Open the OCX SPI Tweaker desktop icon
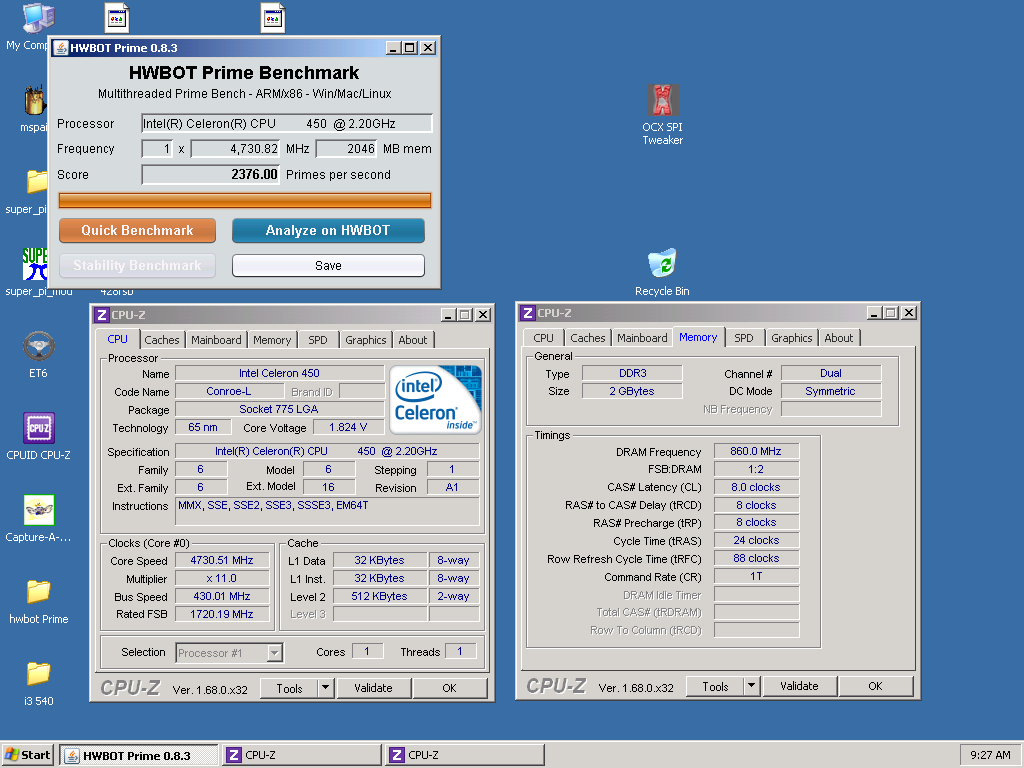Image resolution: width=1024 pixels, height=768 pixels. point(662,114)
